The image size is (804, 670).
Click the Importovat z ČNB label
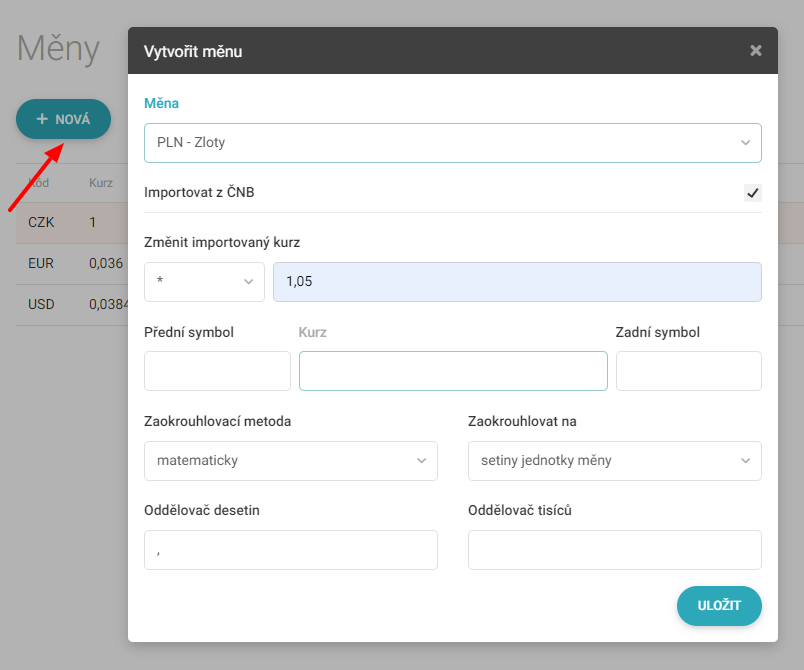point(199,192)
